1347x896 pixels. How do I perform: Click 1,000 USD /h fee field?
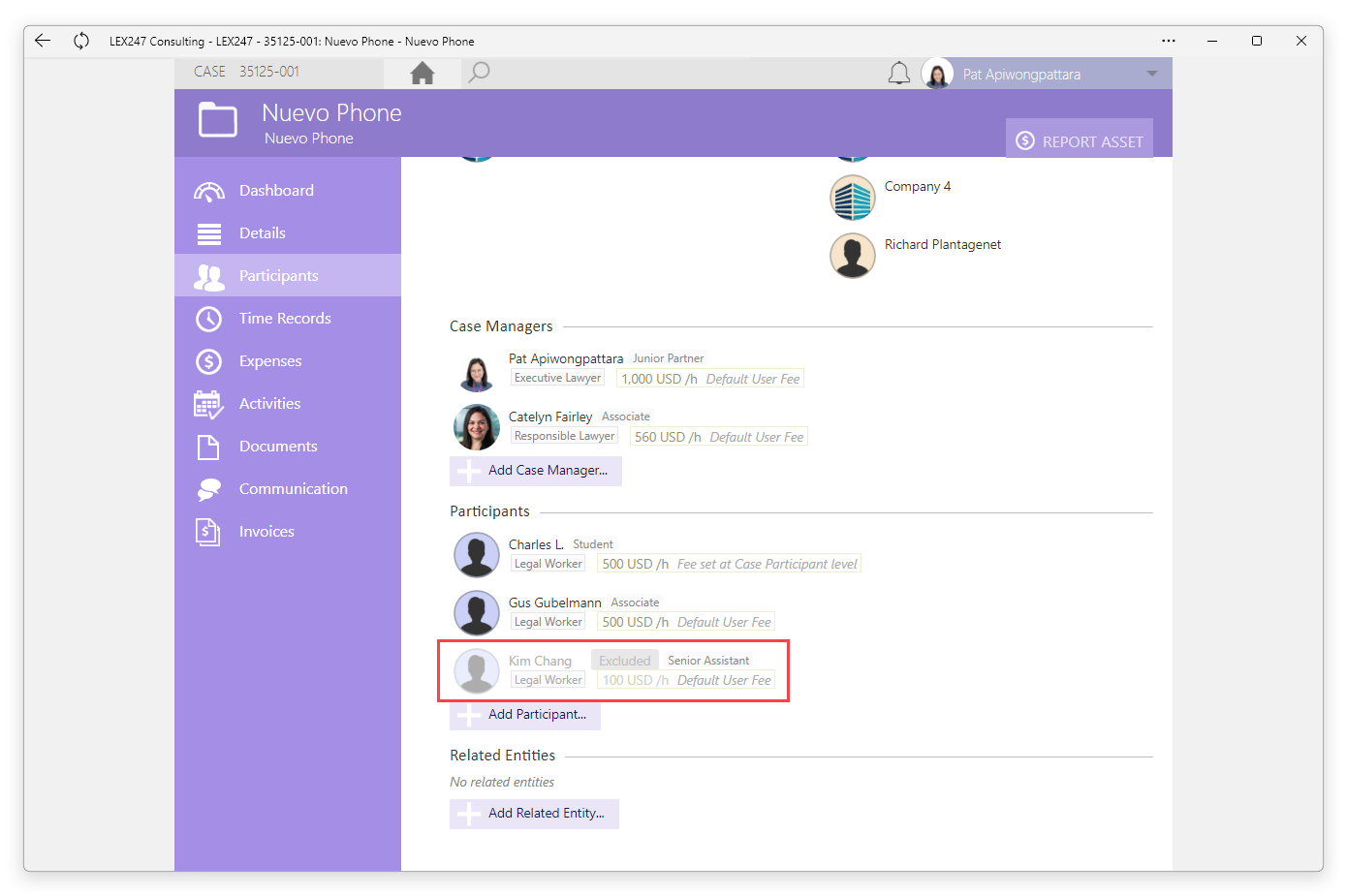tap(710, 379)
